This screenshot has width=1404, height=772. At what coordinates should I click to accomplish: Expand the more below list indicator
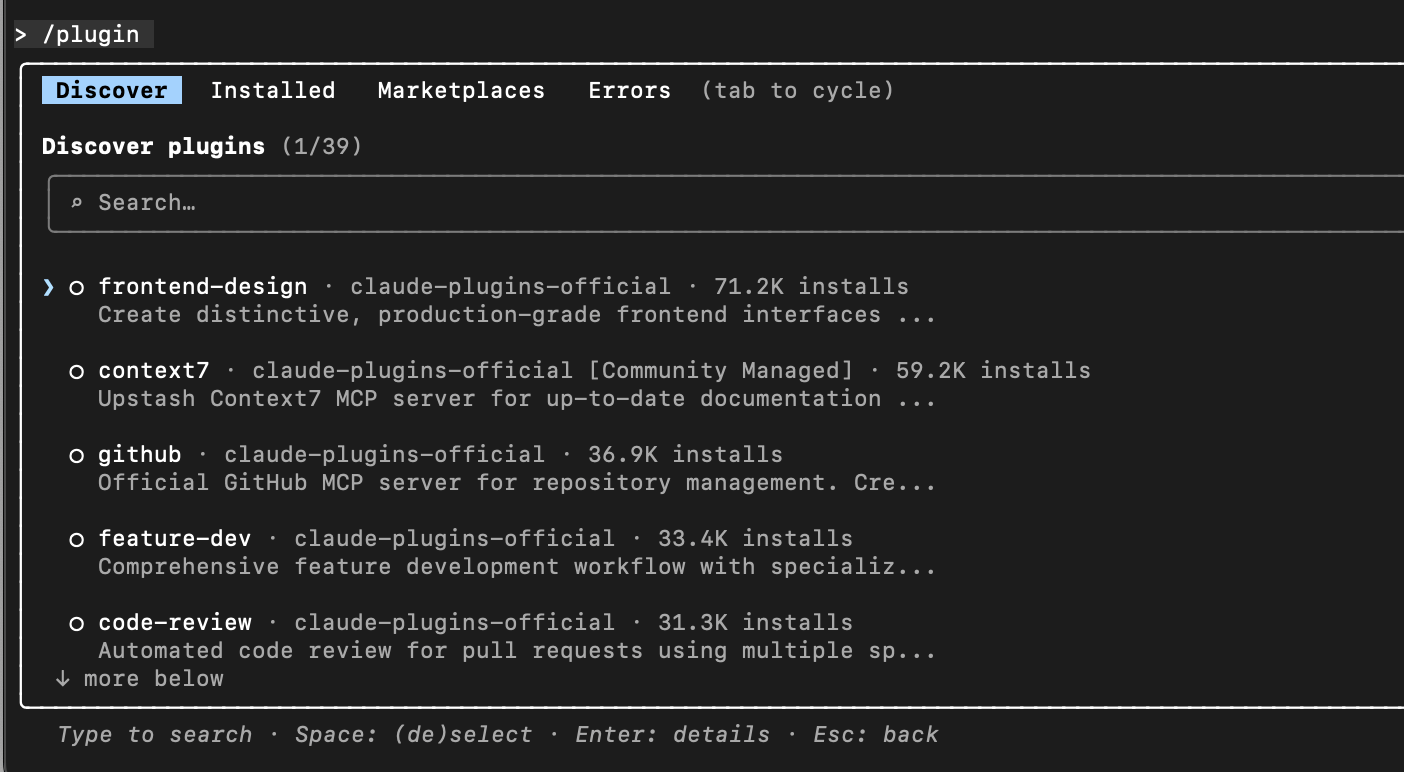pyautogui.click(x=153, y=679)
